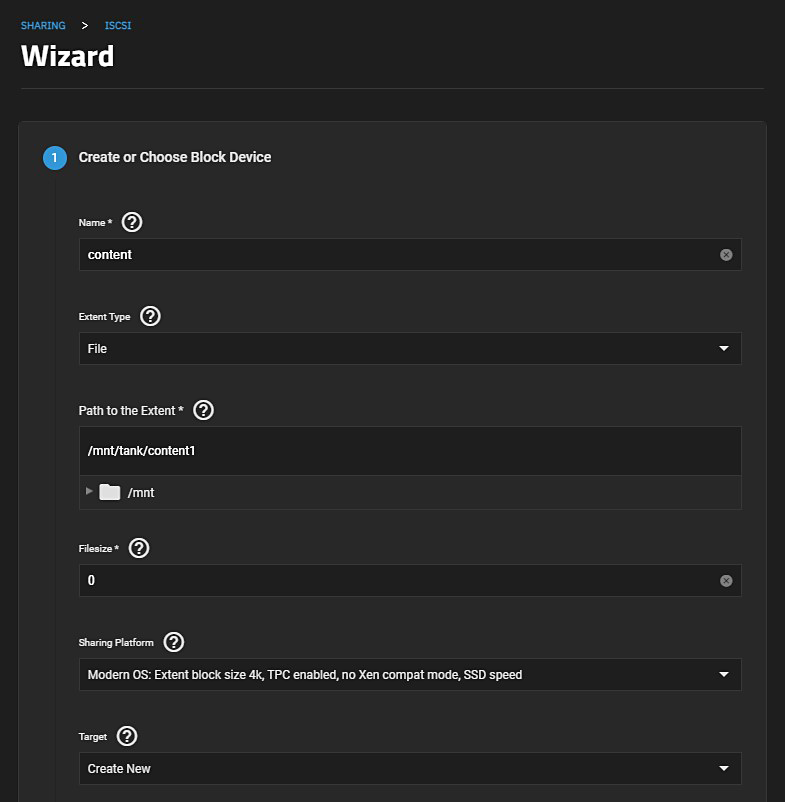Click the extent path field /mnt/tank/content1
Screen dimensions: 785x802
pos(400,451)
